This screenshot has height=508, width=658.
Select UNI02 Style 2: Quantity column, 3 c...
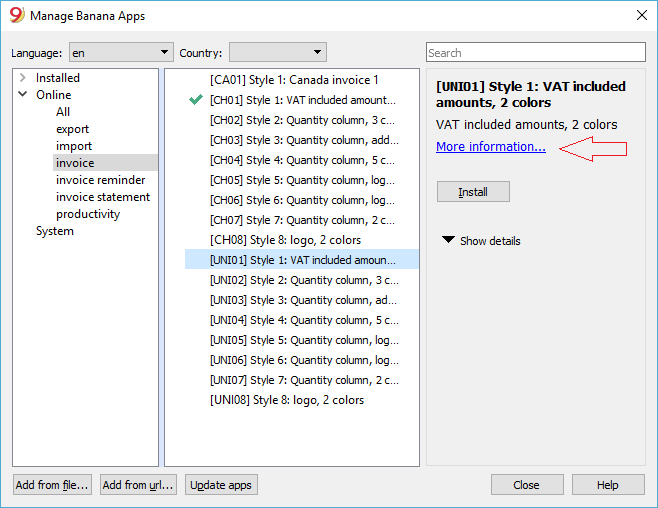tap(304, 280)
